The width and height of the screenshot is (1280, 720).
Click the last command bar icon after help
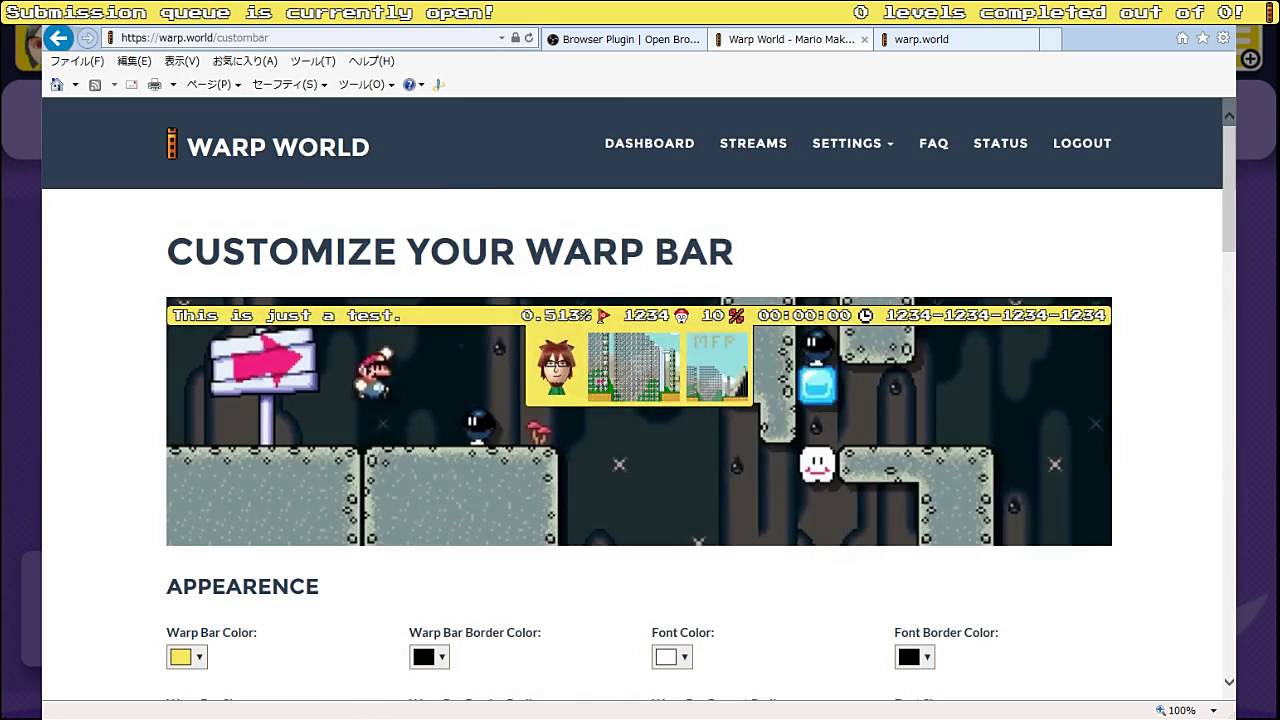(x=438, y=85)
